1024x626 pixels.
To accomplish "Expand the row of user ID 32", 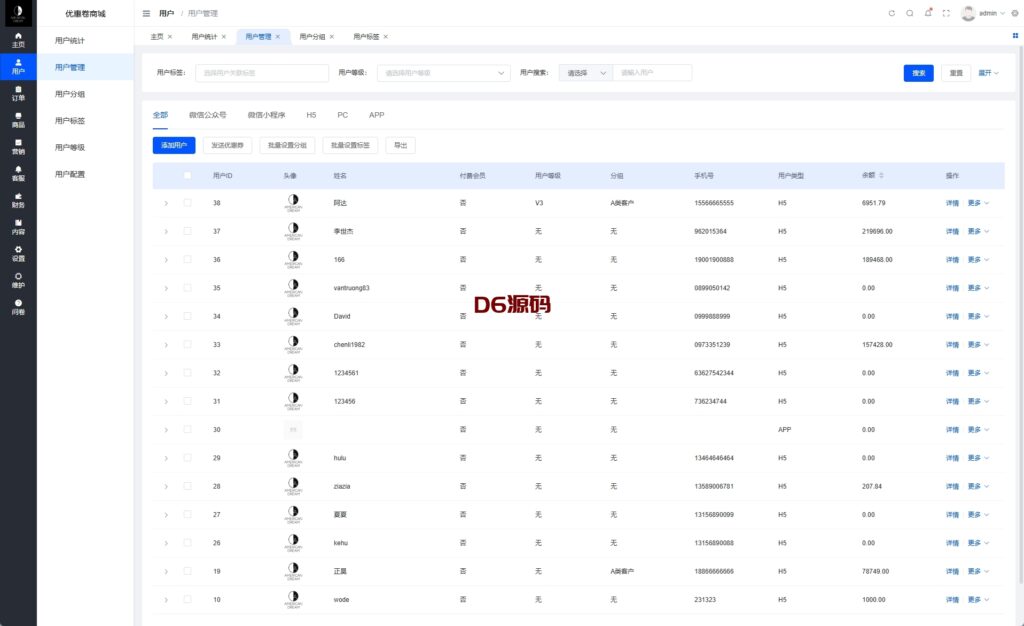I will 166,373.
